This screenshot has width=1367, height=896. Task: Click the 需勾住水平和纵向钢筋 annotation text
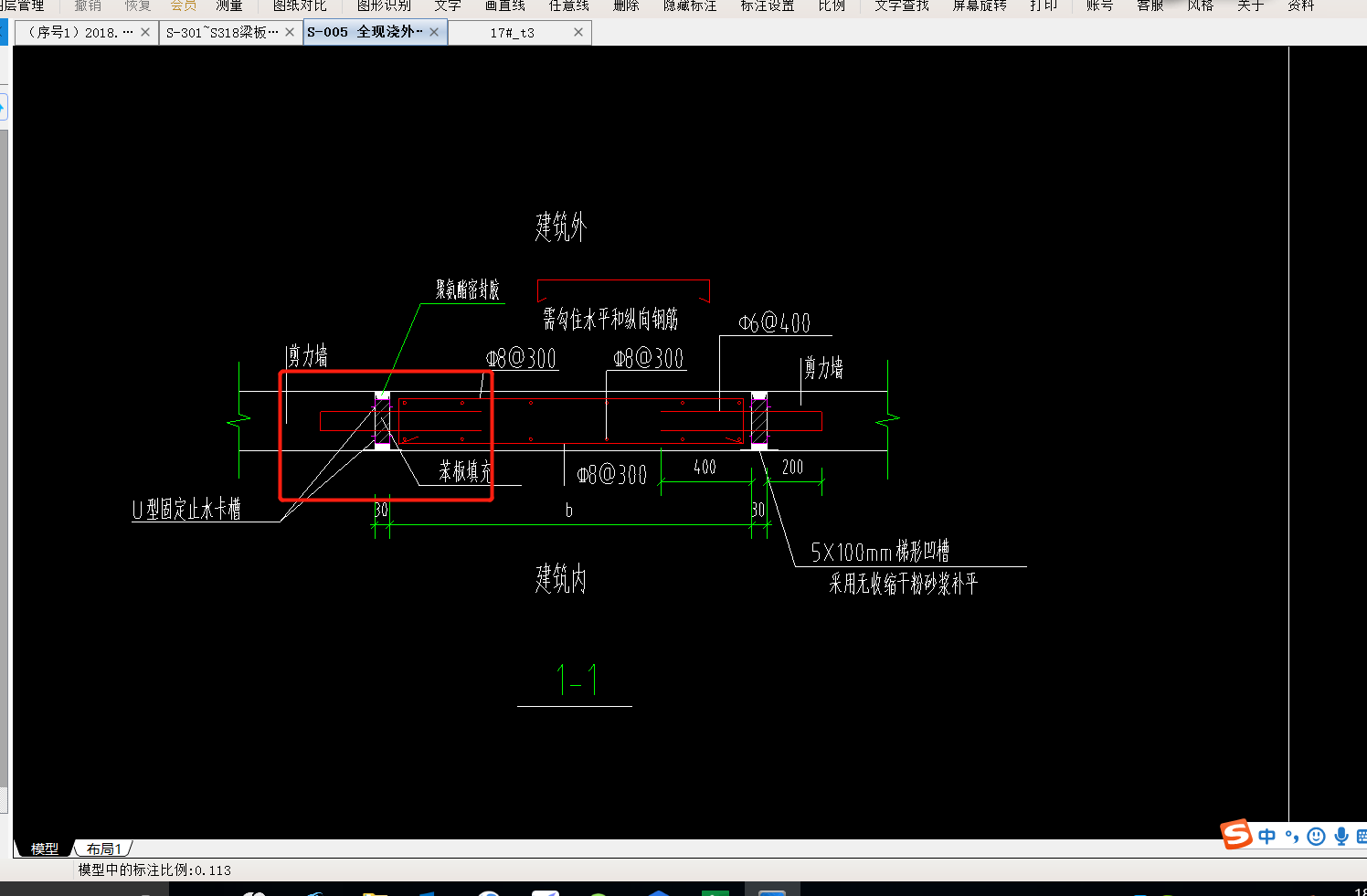pos(610,319)
